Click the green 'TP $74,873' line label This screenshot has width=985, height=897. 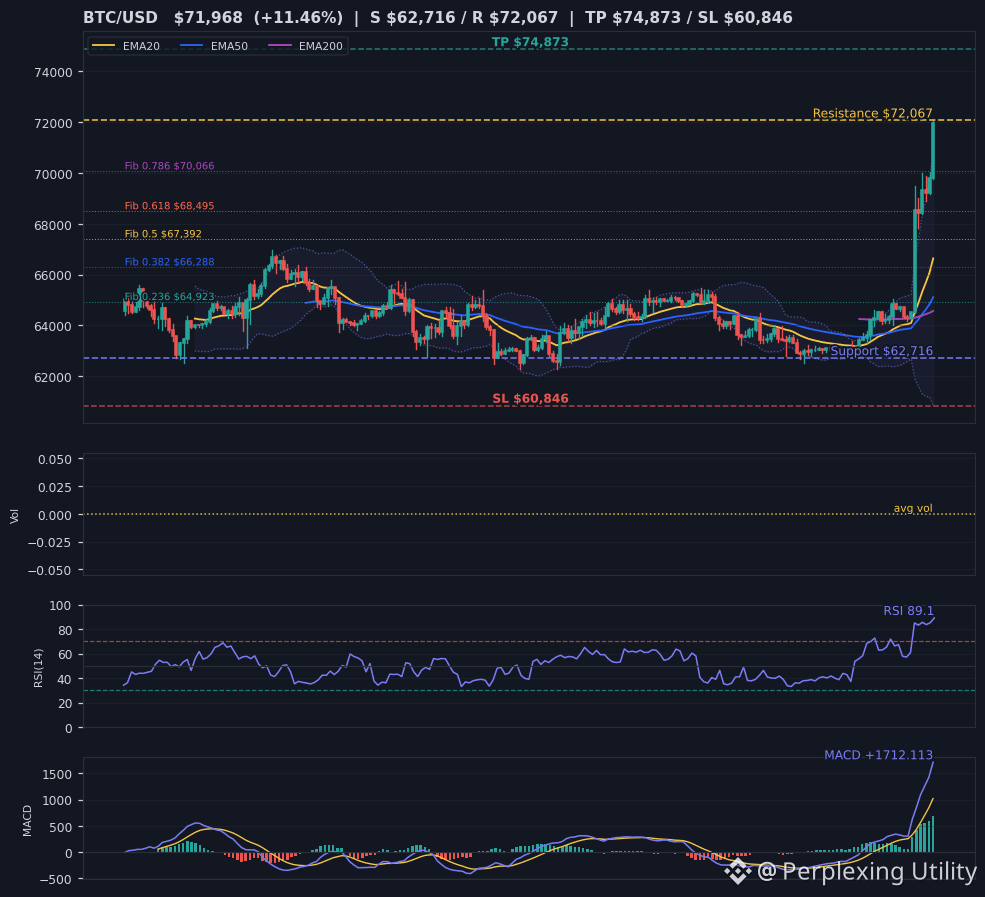530,42
